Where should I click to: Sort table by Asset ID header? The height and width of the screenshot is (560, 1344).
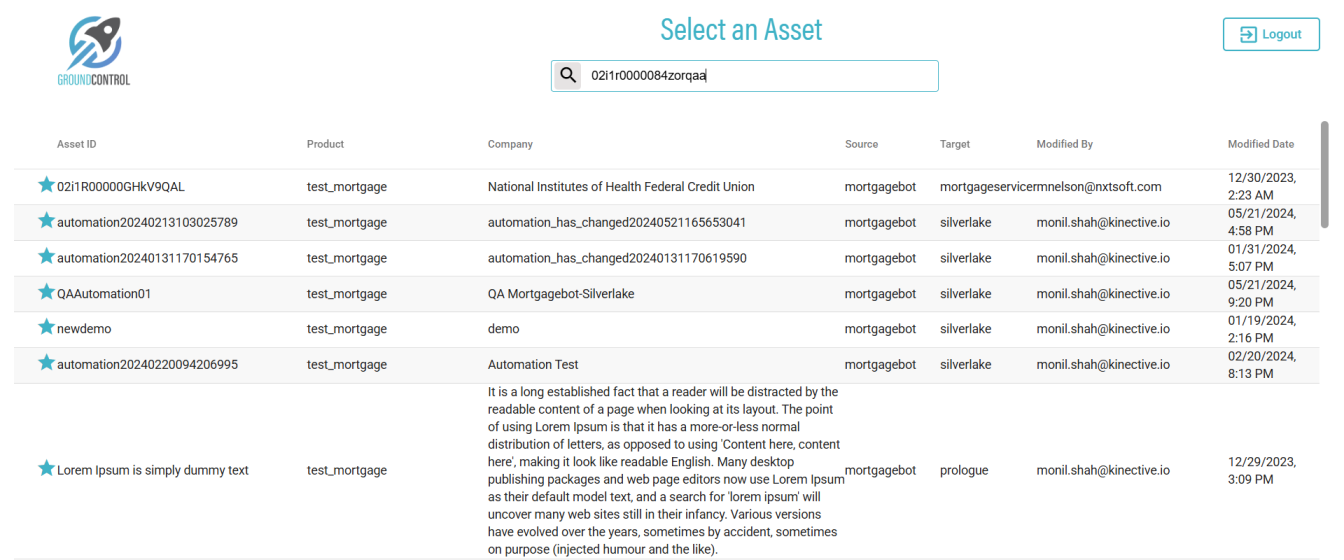pos(77,144)
